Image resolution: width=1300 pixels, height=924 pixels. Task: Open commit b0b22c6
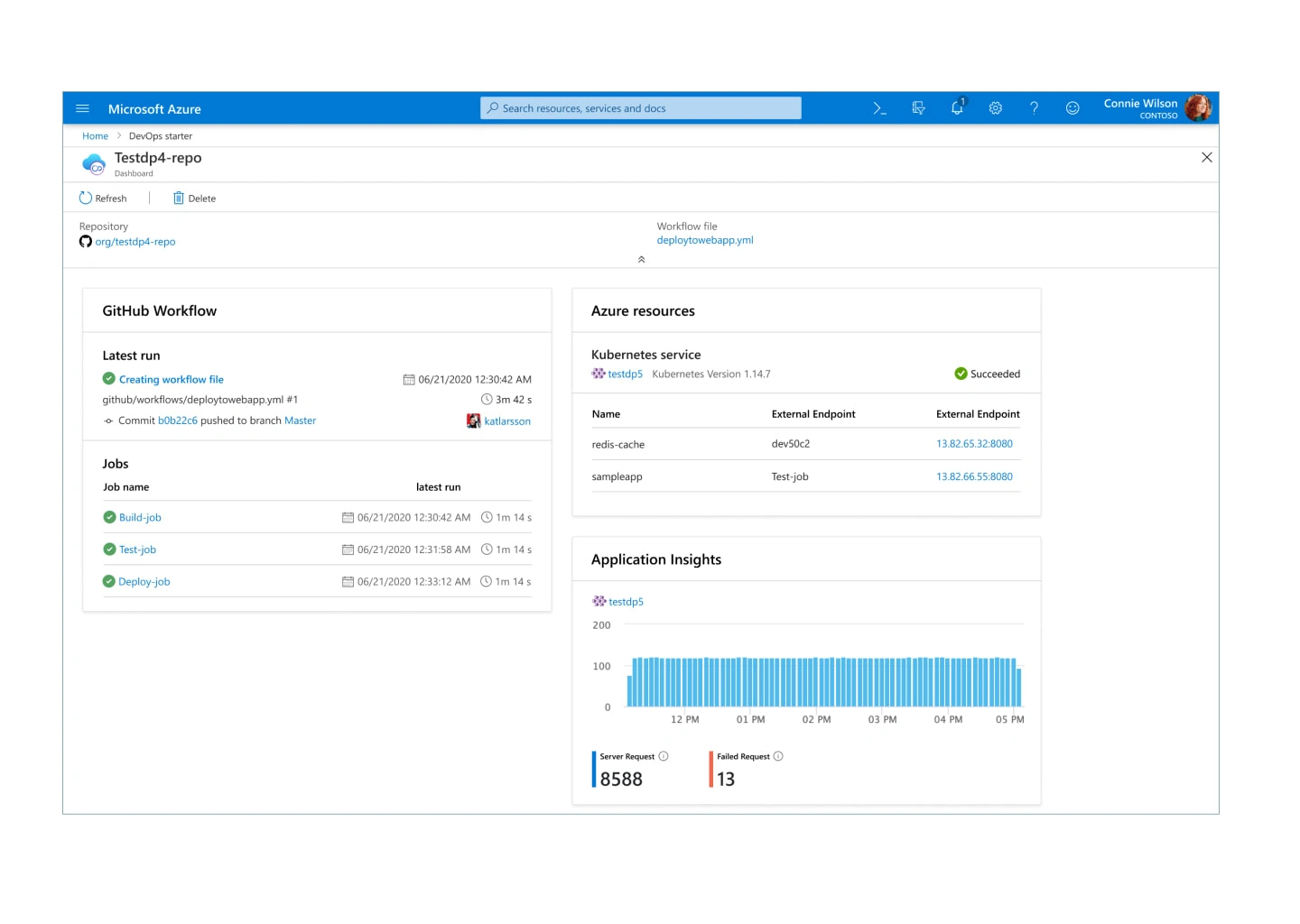[178, 420]
